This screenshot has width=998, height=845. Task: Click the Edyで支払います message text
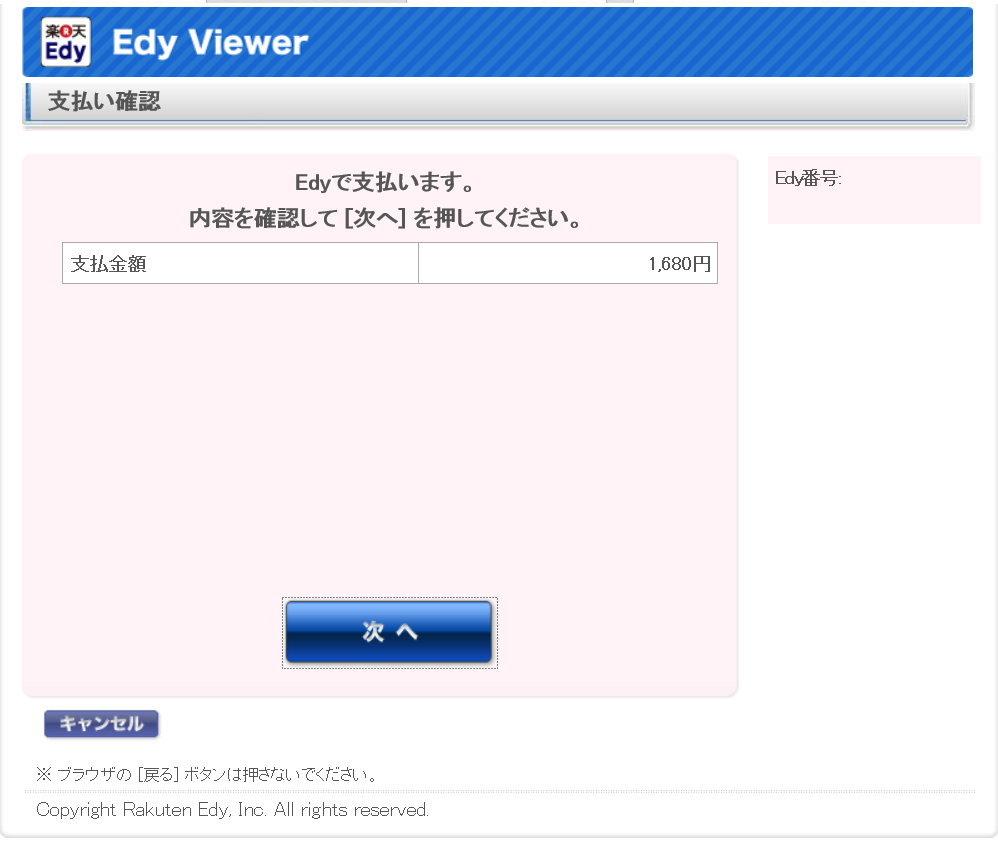pos(384,183)
